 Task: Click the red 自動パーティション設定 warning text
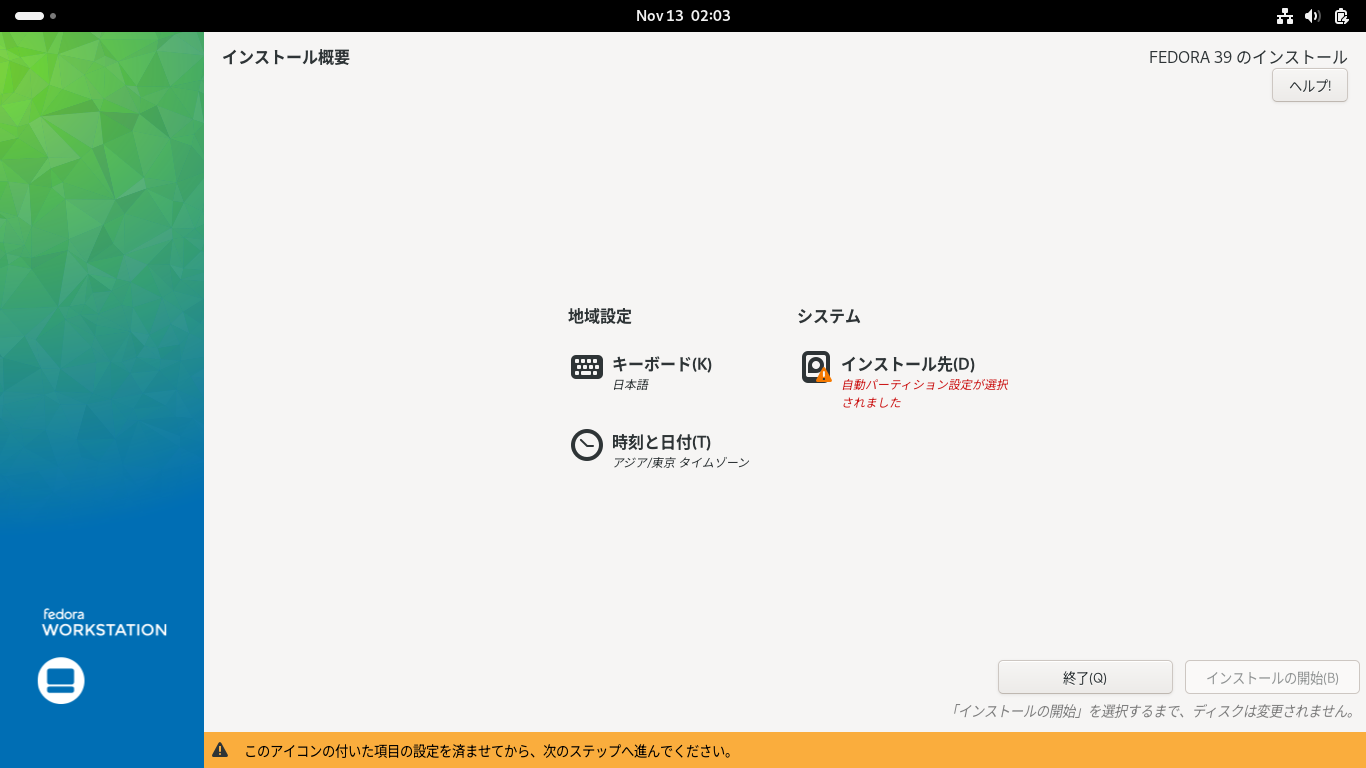click(x=924, y=393)
